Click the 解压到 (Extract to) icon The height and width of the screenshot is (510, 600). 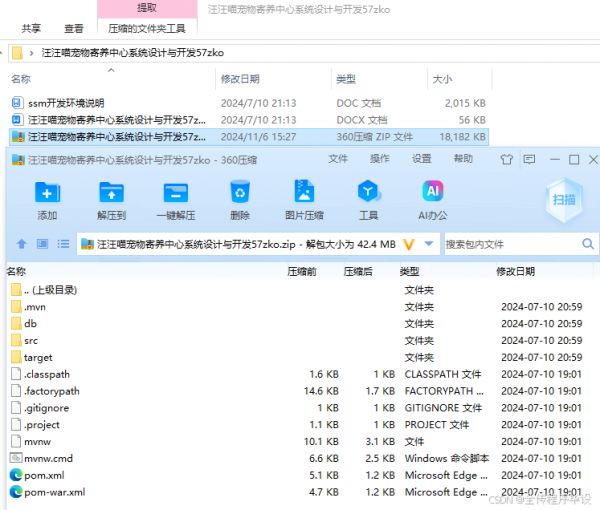click(111, 192)
